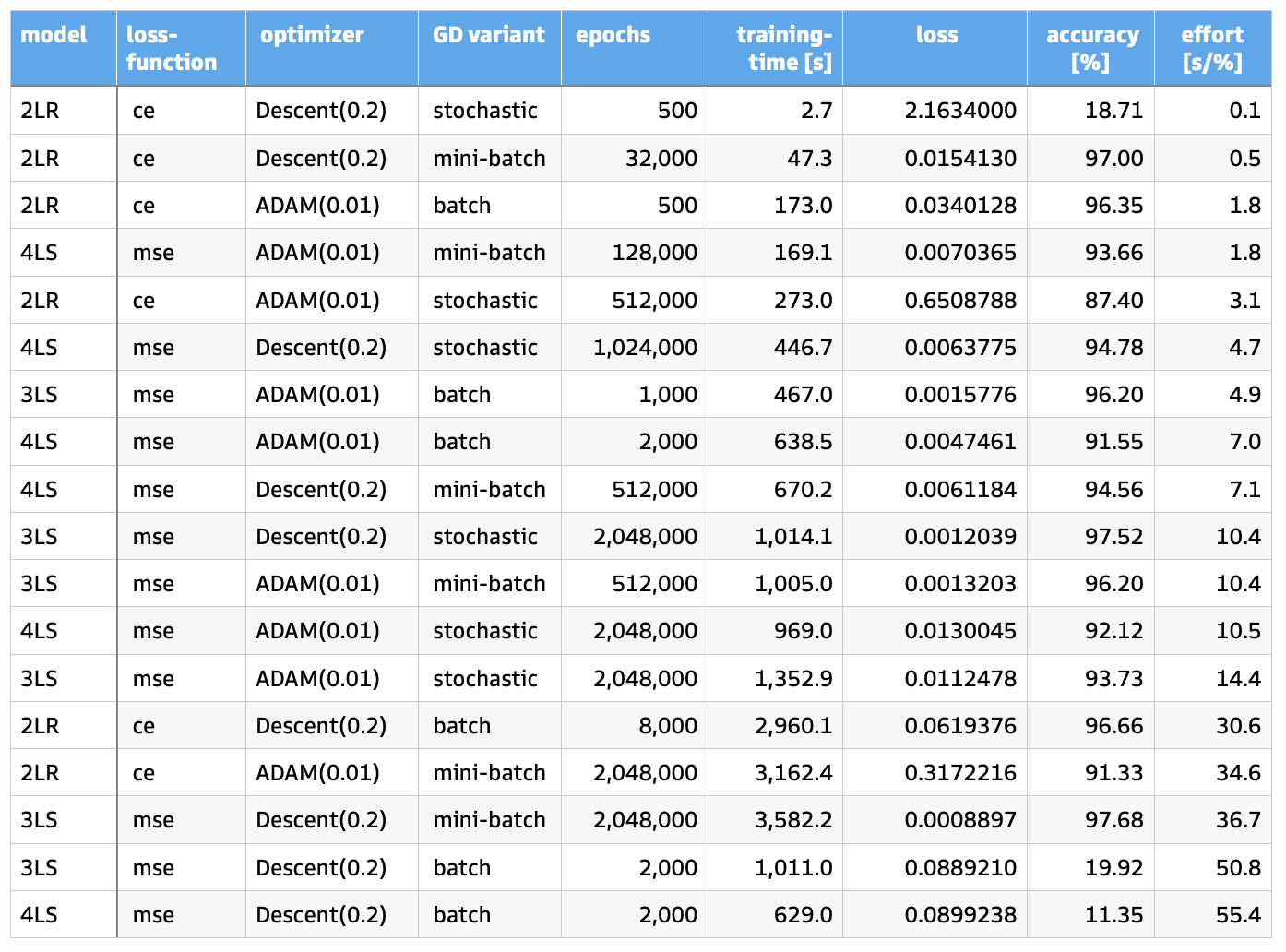This screenshot has width=1286, height=952.
Task: Click the "loss" column header
Action: 936,35
